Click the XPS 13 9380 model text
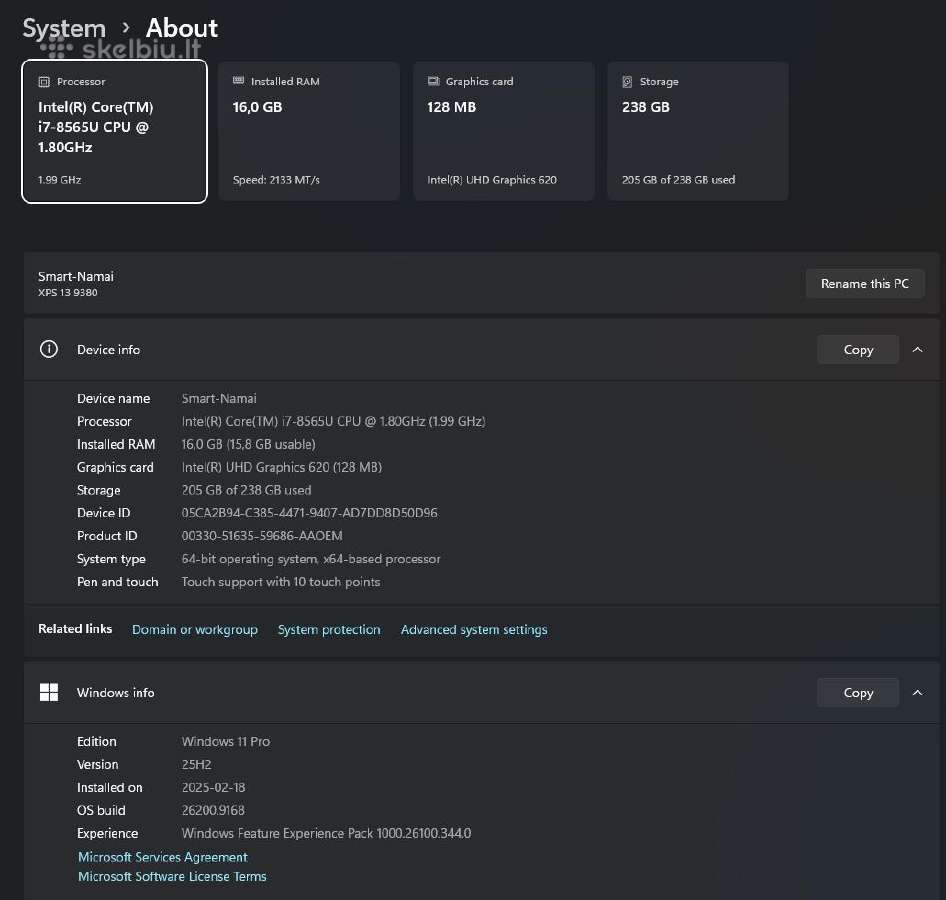This screenshot has height=900, width=946. 68,293
